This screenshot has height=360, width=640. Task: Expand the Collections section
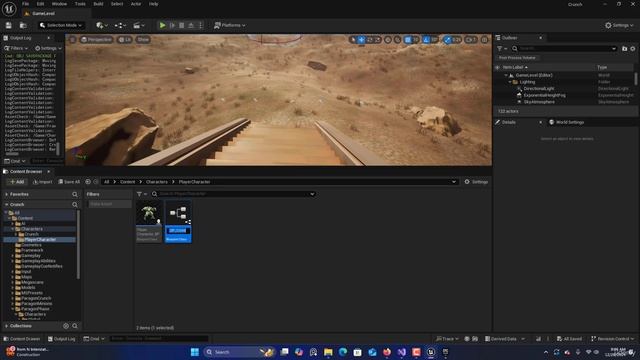click(7, 326)
